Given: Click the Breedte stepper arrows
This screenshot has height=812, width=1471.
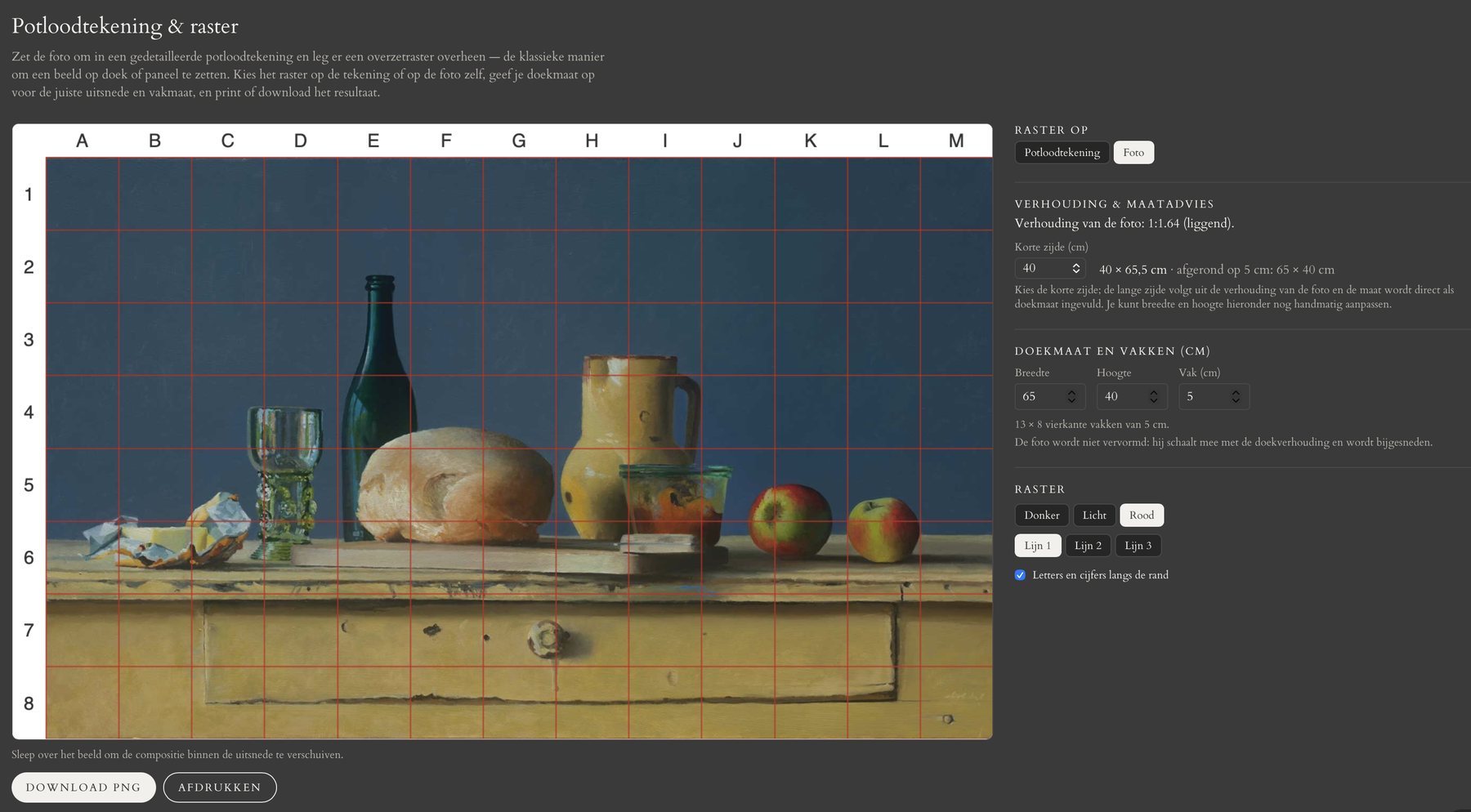Looking at the screenshot, I should coord(1071,396).
